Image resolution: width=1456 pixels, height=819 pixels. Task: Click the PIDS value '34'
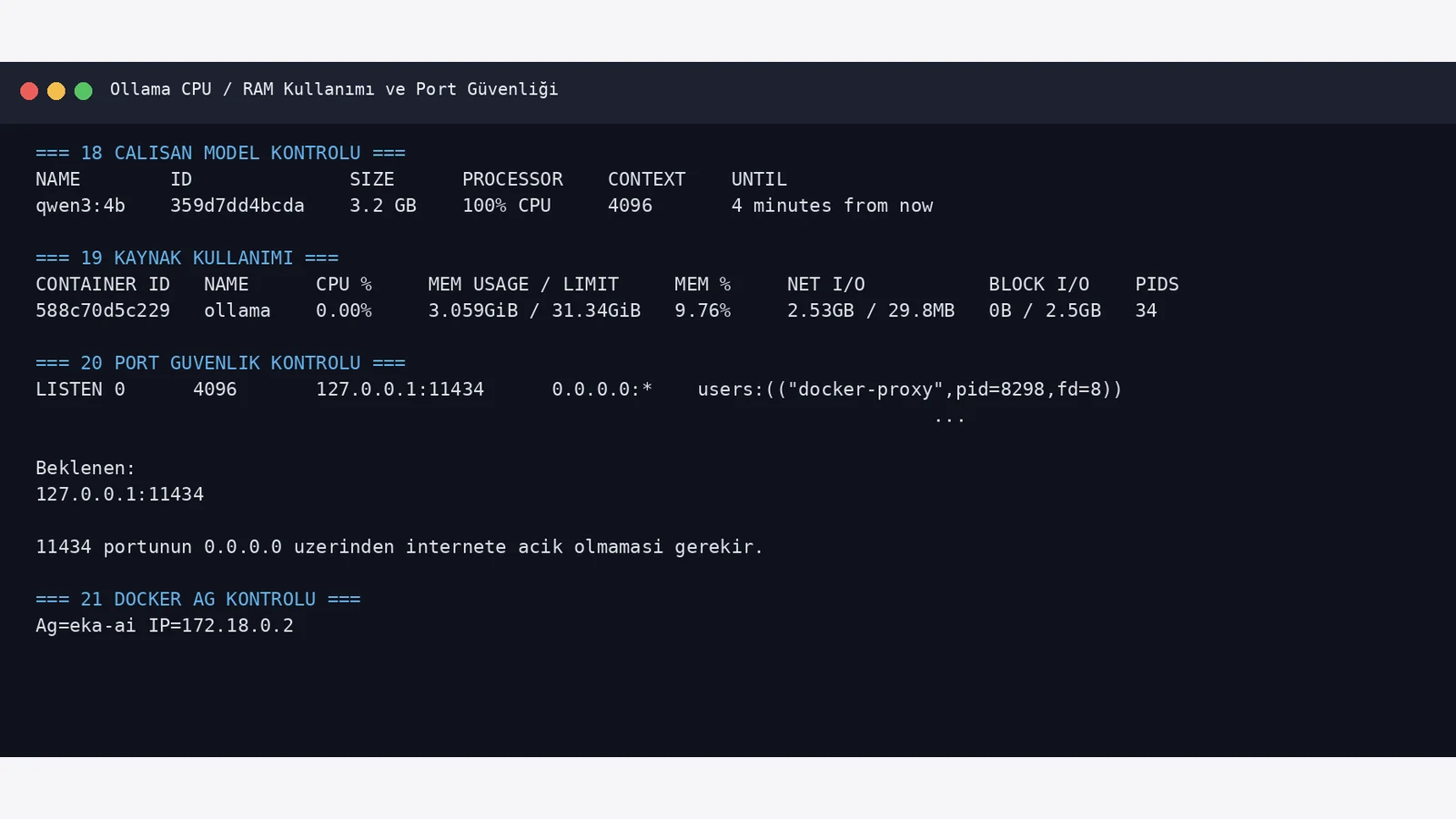[1146, 310]
